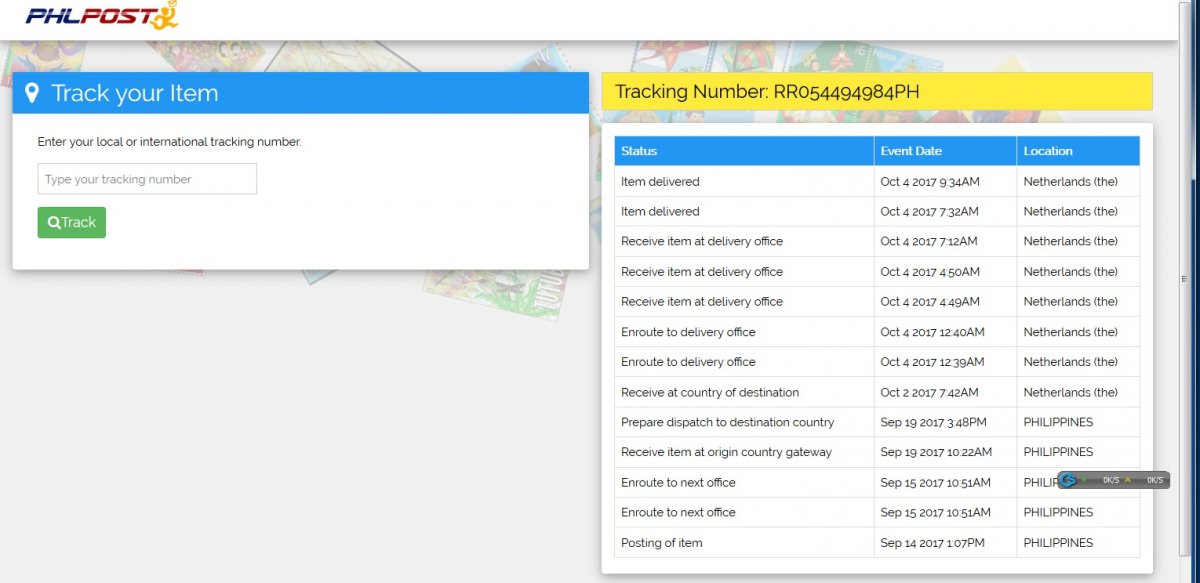Click Prepare dispatch to destination country row
The height and width of the screenshot is (583, 1200).
pyautogui.click(x=727, y=422)
